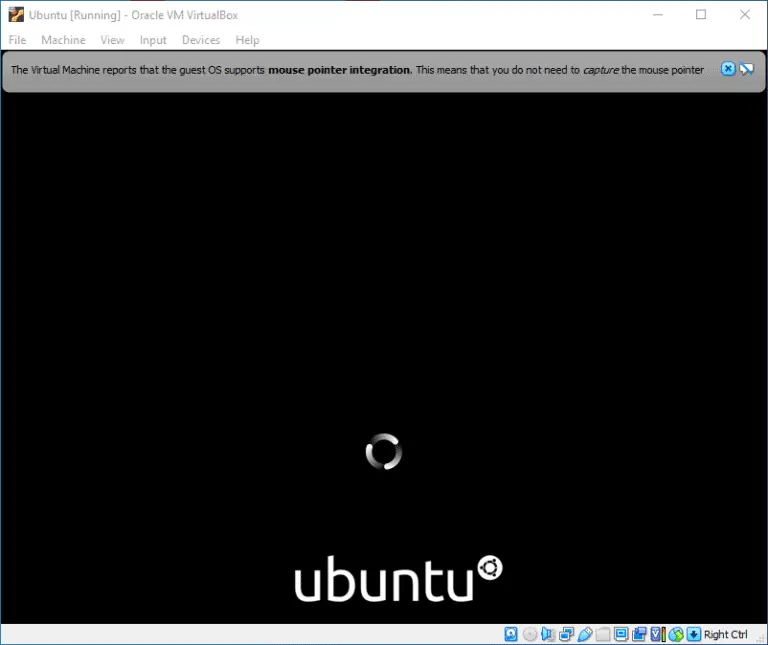This screenshot has width=768, height=645.
Task: Click the boot loading spinner
Action: [x=384, y=451]
